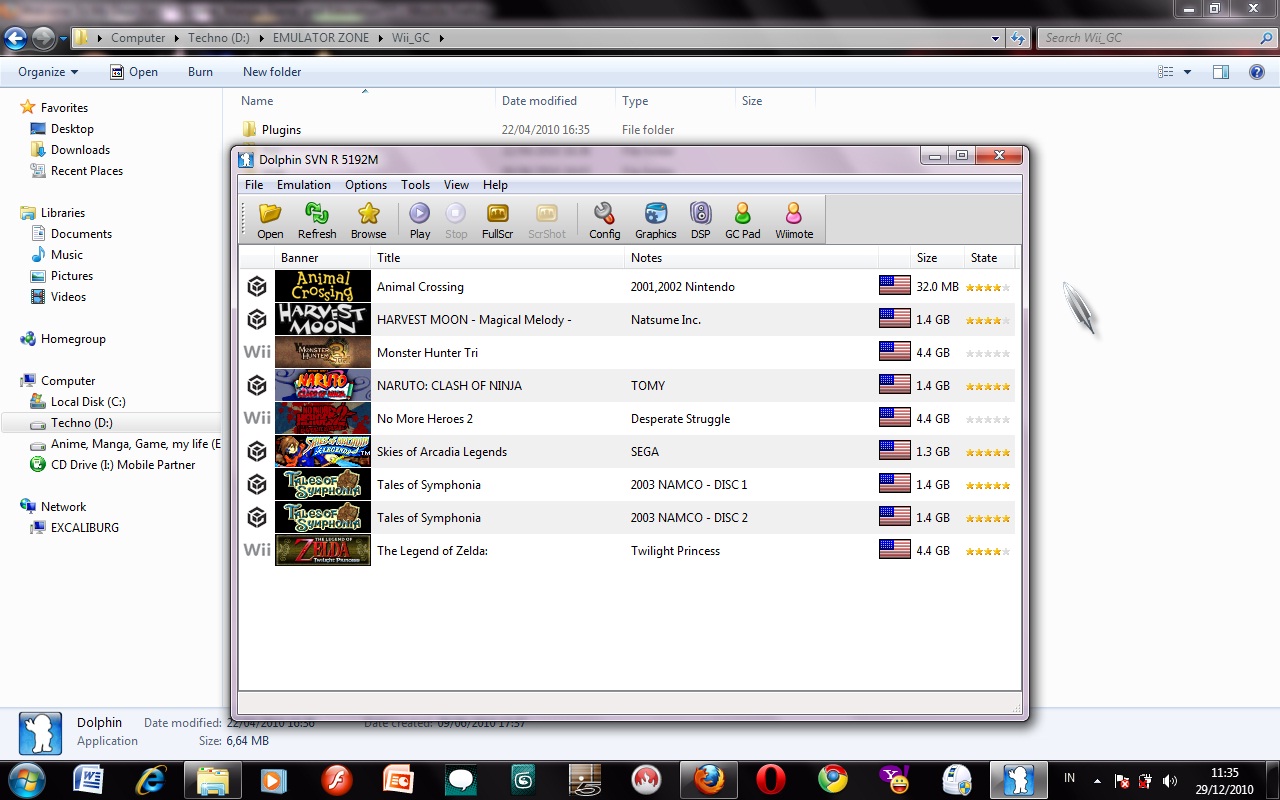
Task: Expand the breadcrumb arrow after EMULATOR ZONE
Action: (379, 38)
